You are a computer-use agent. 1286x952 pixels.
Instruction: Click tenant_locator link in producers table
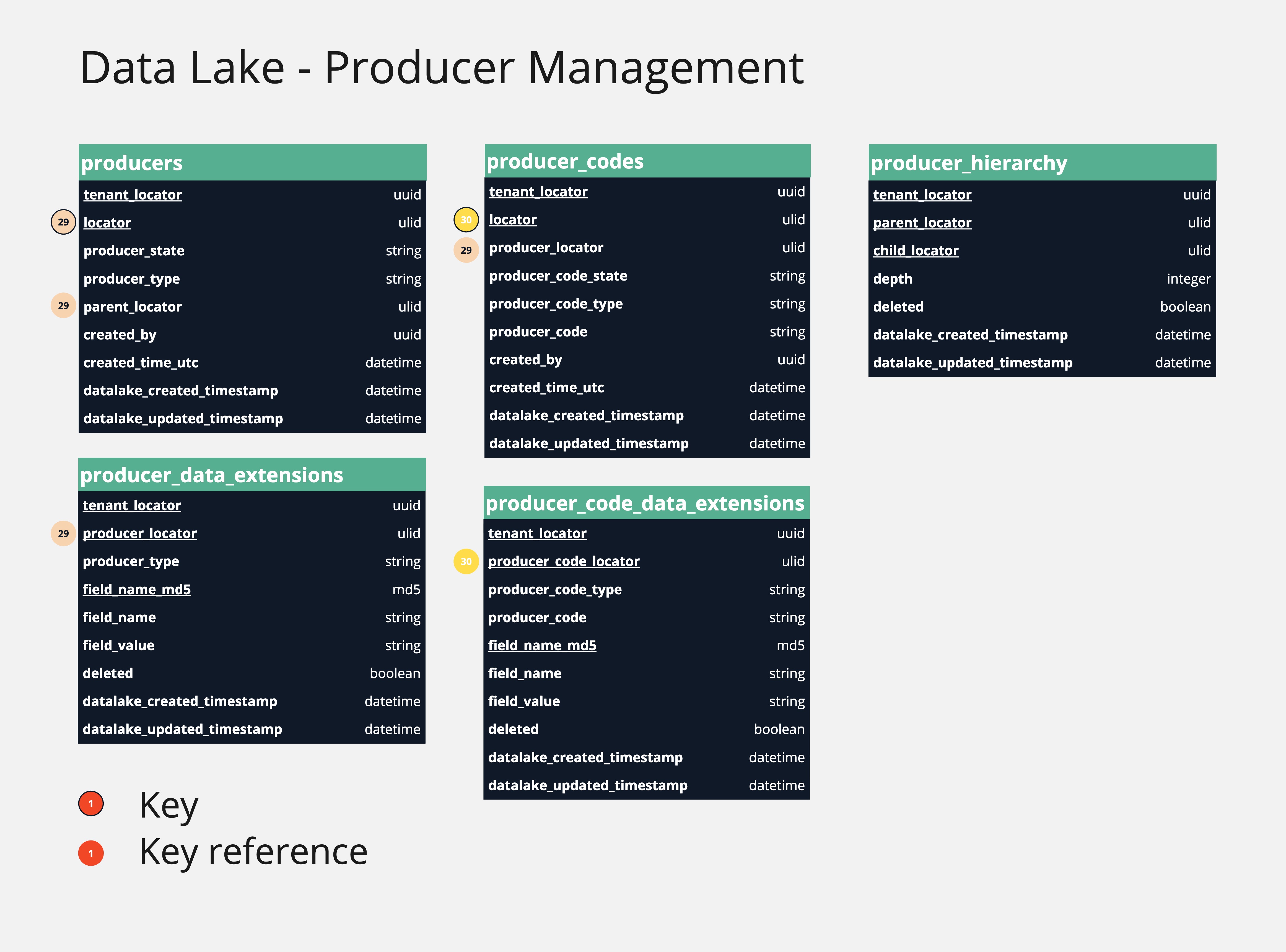tap(133, 195)
